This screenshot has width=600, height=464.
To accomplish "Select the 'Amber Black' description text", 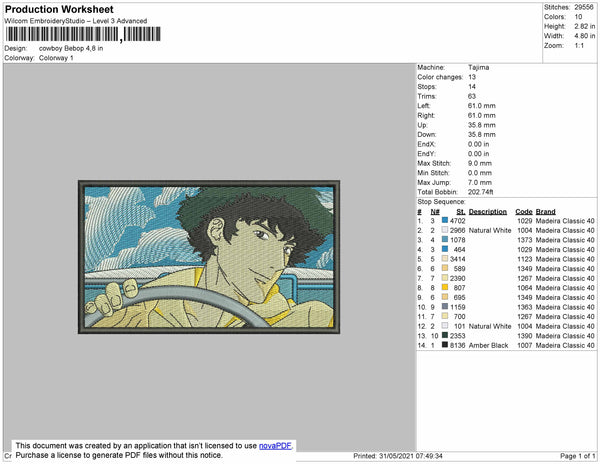I will [x=489, y=345].
